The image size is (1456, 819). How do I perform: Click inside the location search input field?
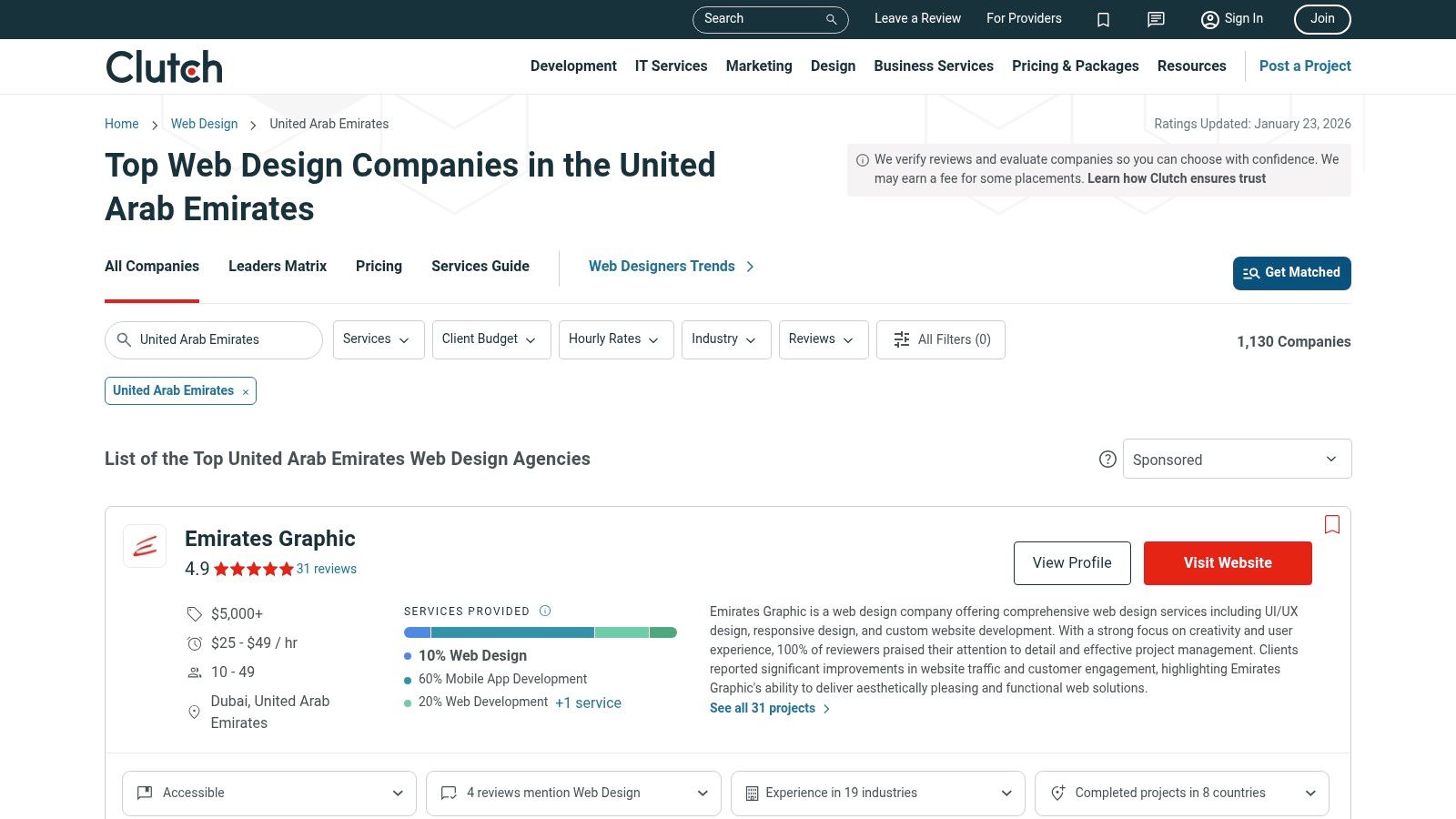[218, 339]
